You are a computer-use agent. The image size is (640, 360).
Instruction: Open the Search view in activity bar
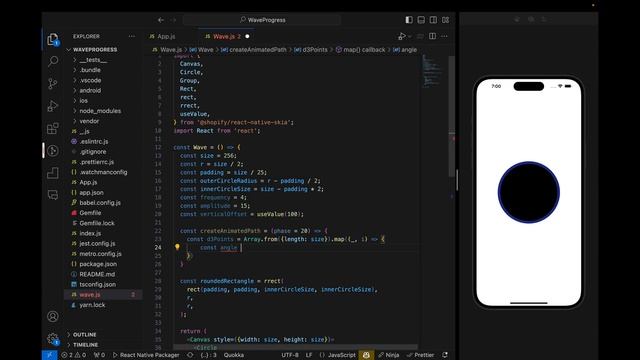pos(53,61)
